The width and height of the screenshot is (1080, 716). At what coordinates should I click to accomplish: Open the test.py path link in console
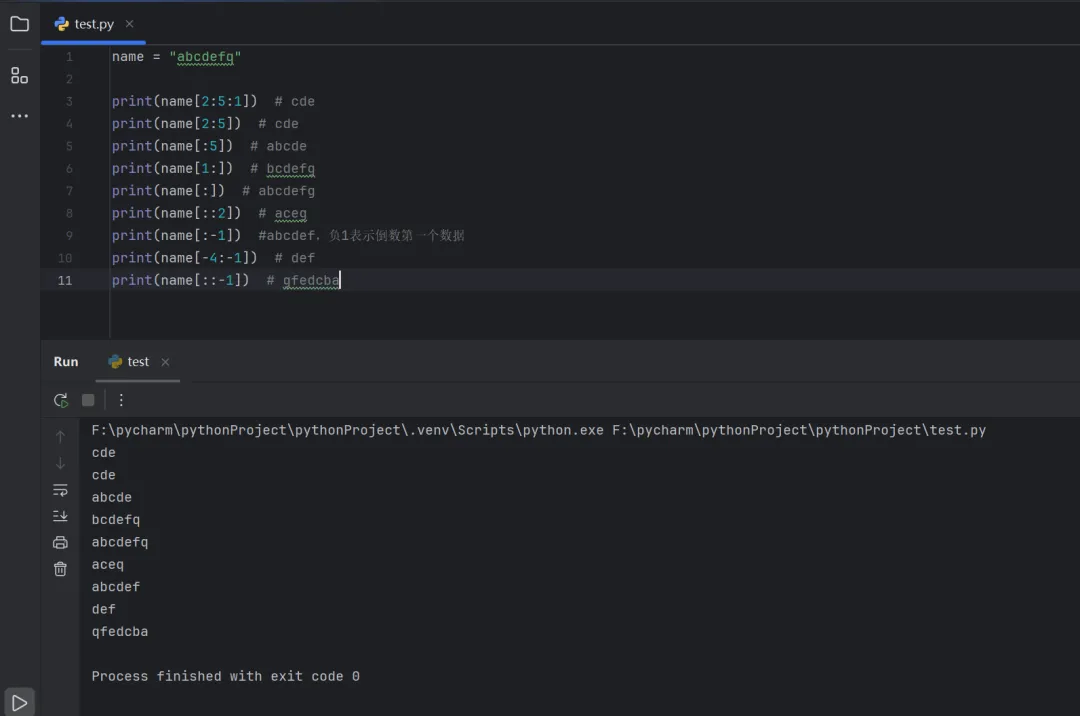(799, 430)
